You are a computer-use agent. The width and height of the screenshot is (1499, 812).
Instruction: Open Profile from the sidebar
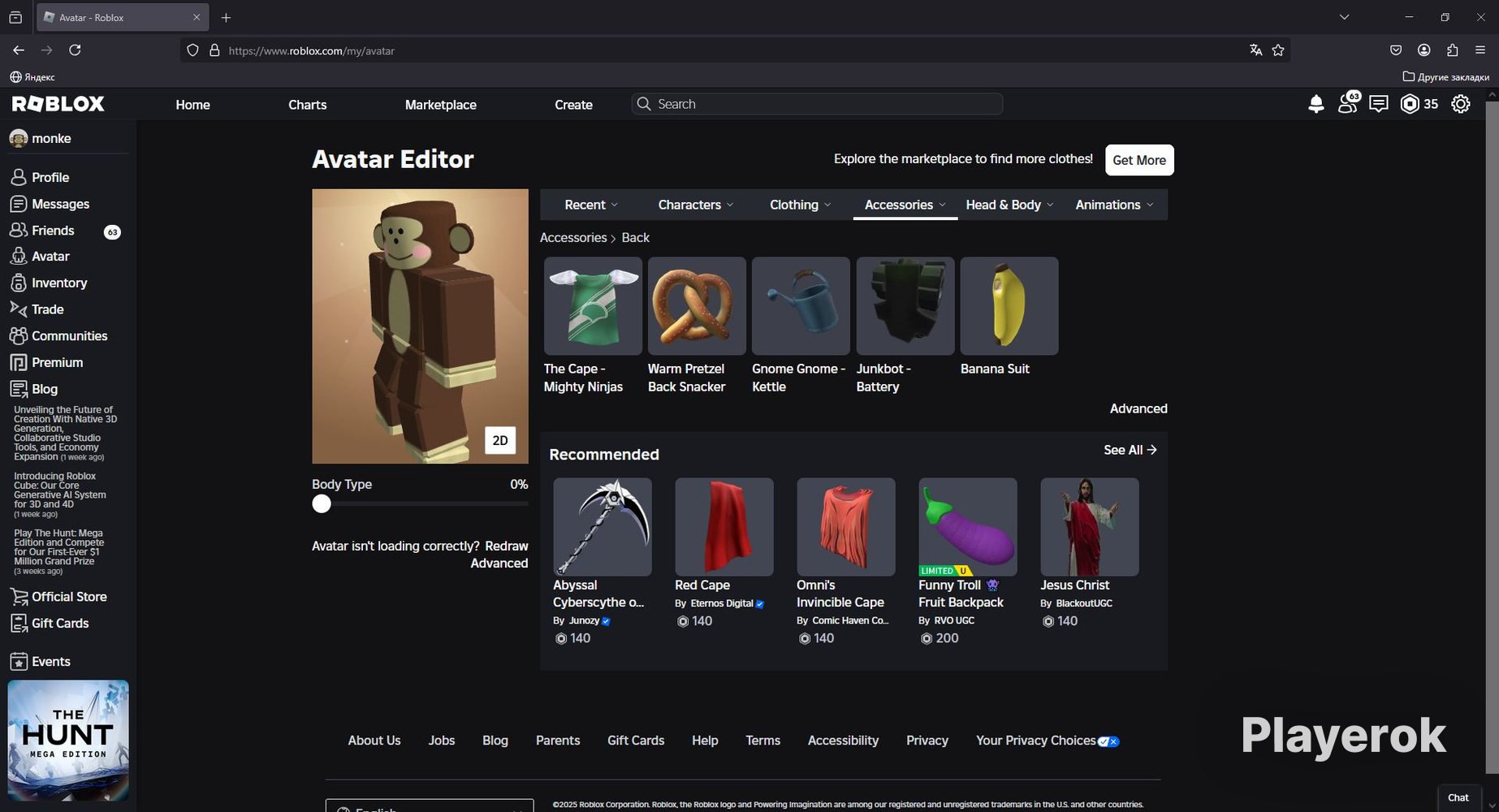coord(50,177)
